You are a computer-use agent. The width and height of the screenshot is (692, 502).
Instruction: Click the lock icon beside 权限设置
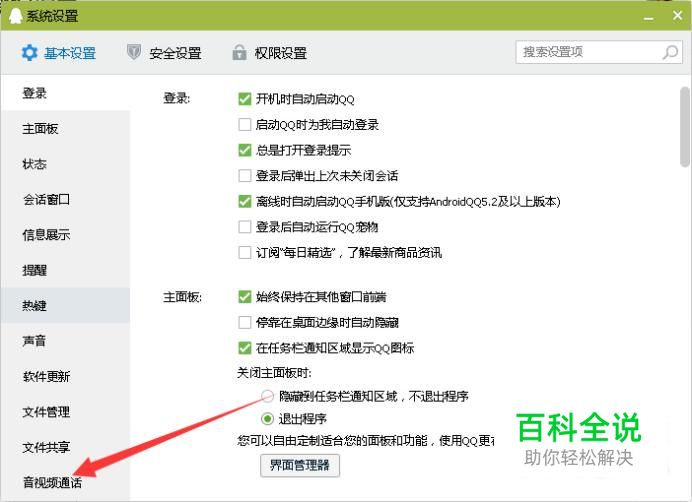(239, 52)
